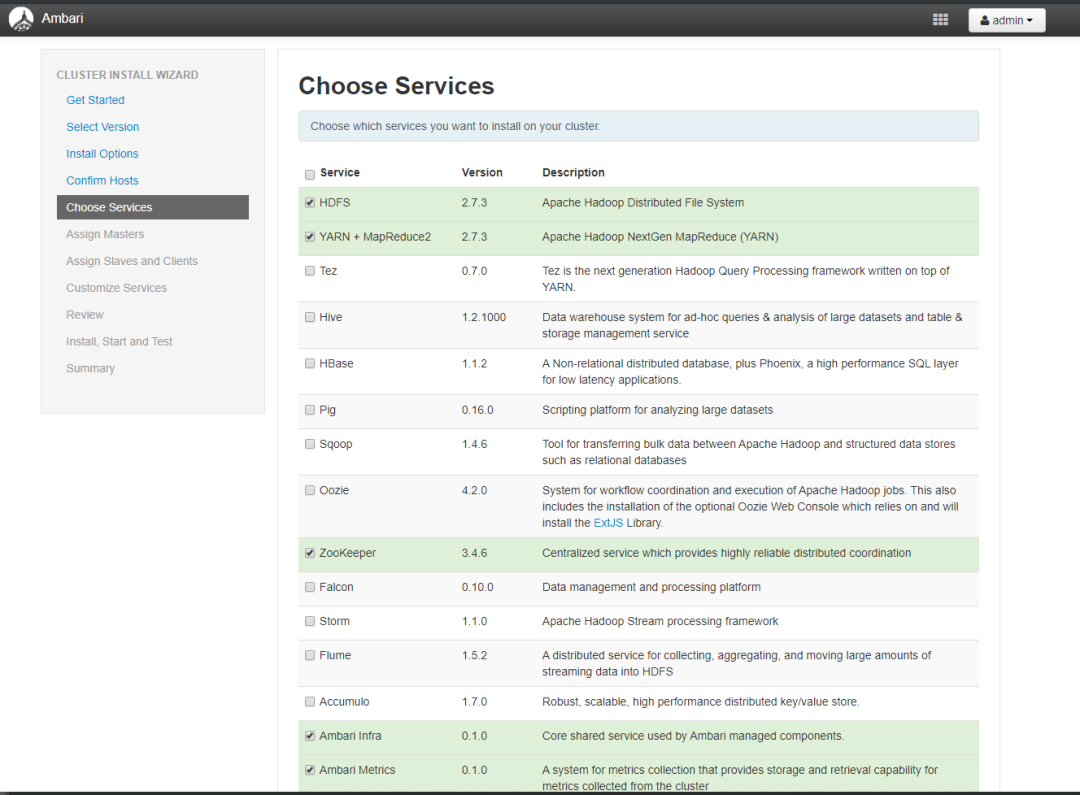1080x795 pixels.
Task: Check the Accumulo service checkbox
Action: pyautogui.click(x=310, y=701)
